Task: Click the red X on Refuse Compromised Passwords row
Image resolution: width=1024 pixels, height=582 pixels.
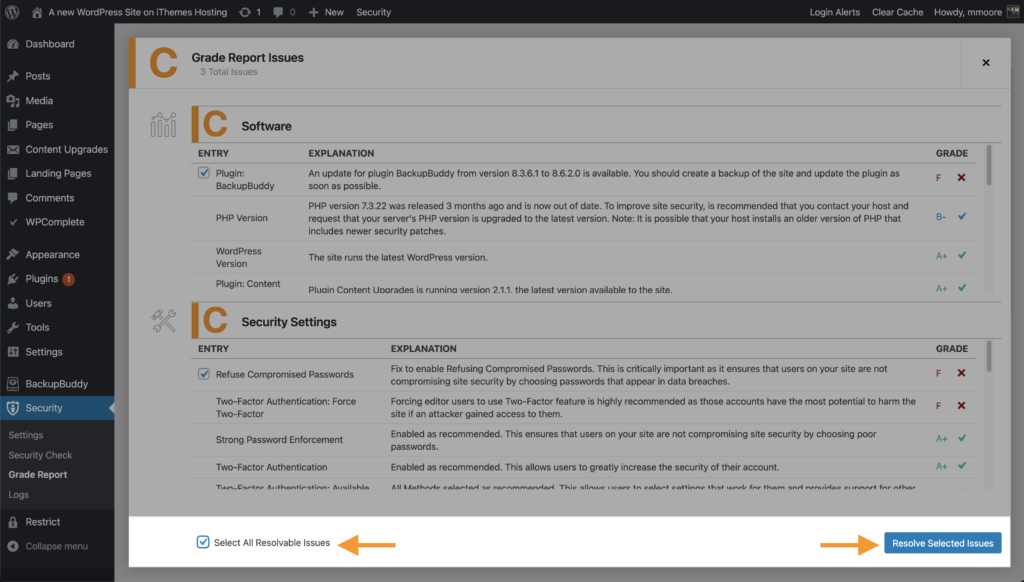Action: (x=961, y=373)
